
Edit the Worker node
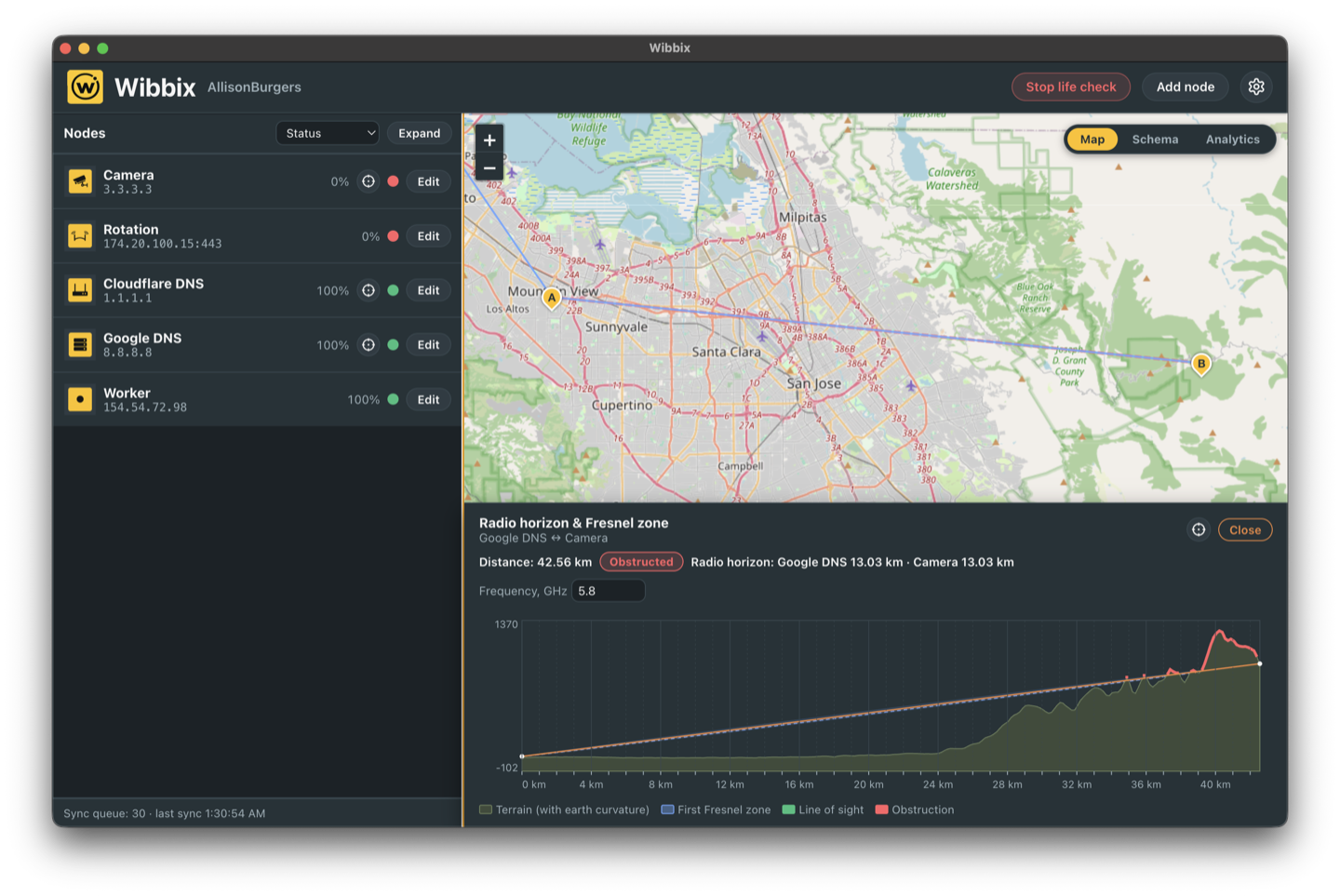point(428,399)
